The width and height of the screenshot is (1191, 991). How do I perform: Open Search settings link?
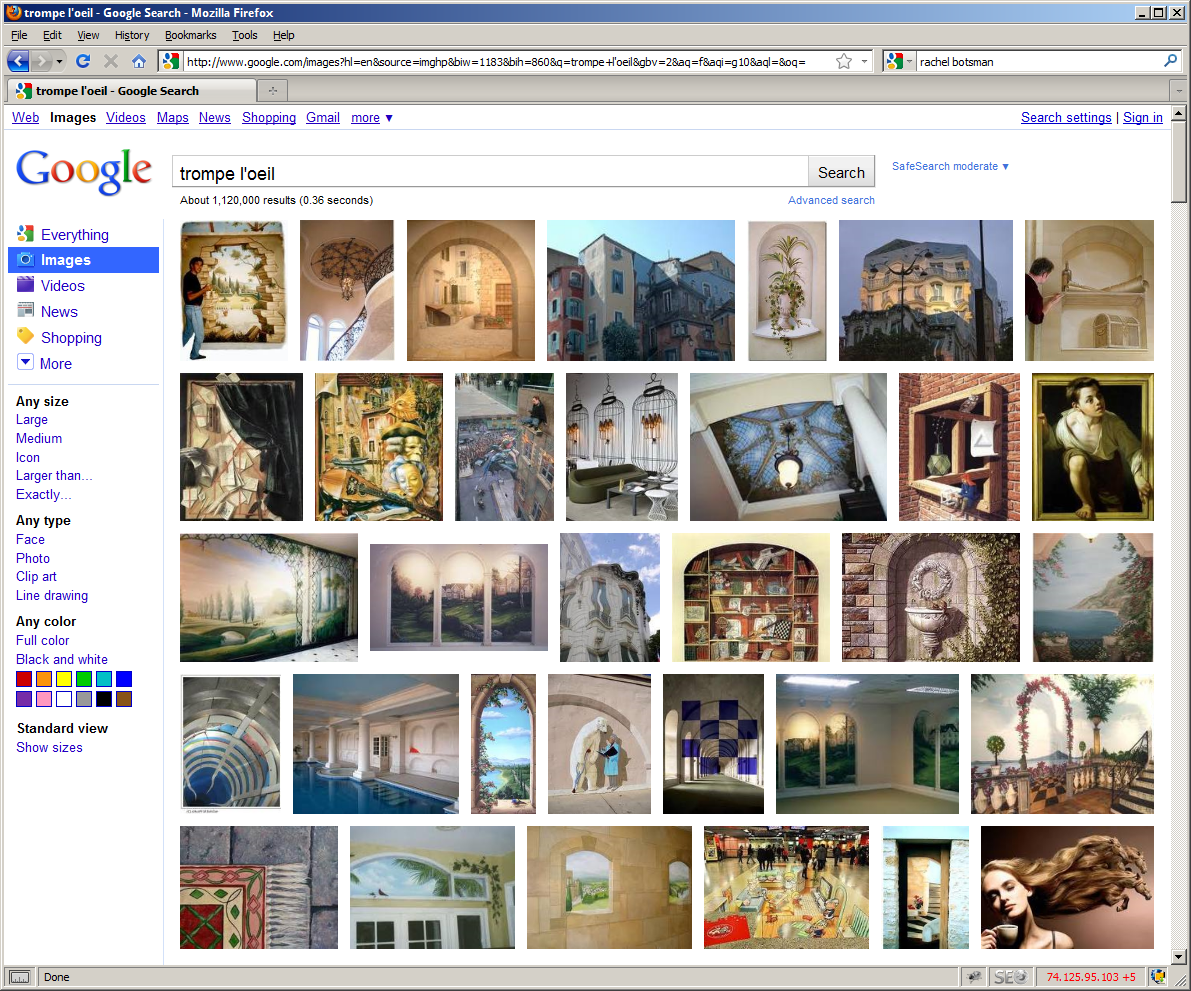[1066, 118]
